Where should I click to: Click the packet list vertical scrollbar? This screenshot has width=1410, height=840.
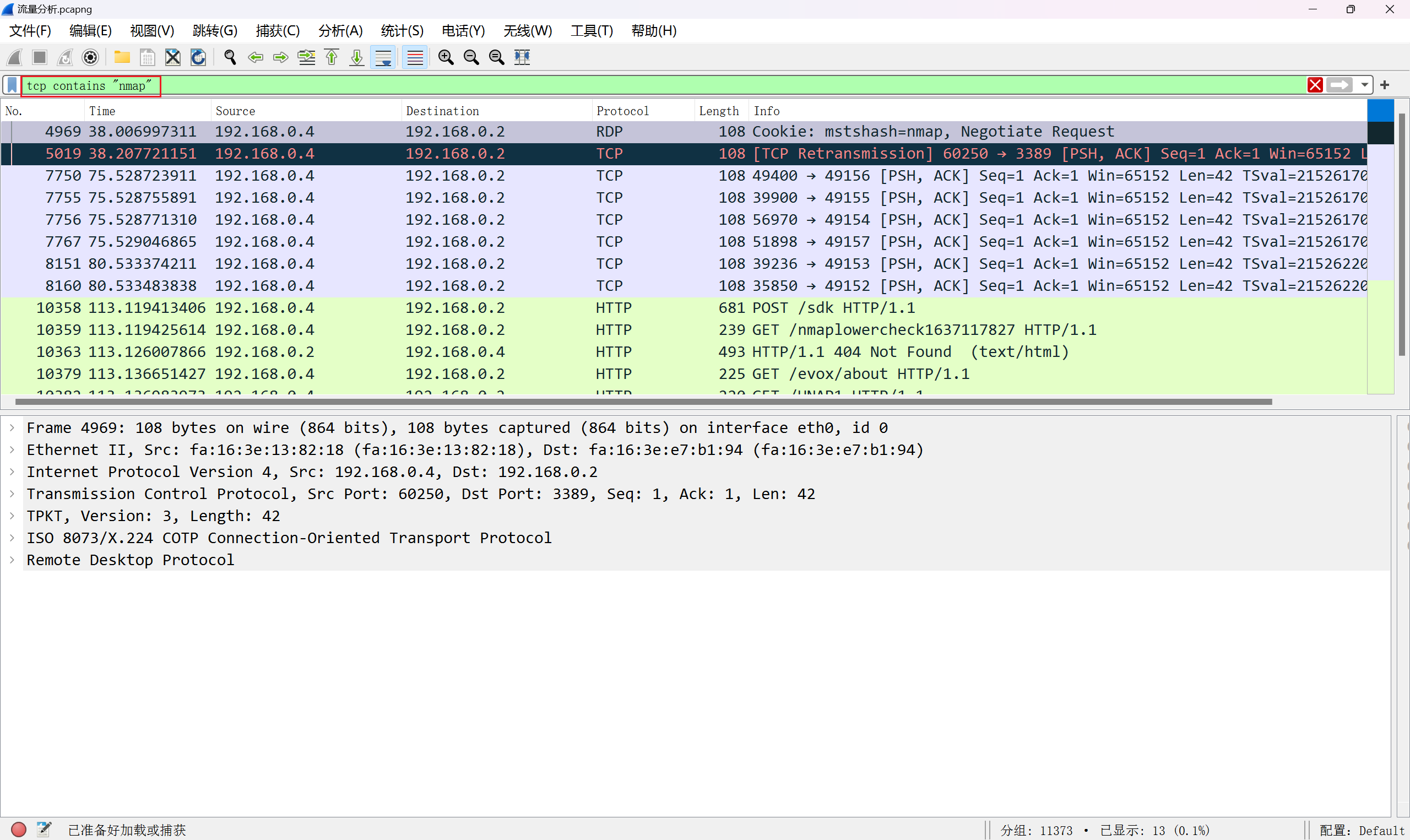[x=1402, y=234]
